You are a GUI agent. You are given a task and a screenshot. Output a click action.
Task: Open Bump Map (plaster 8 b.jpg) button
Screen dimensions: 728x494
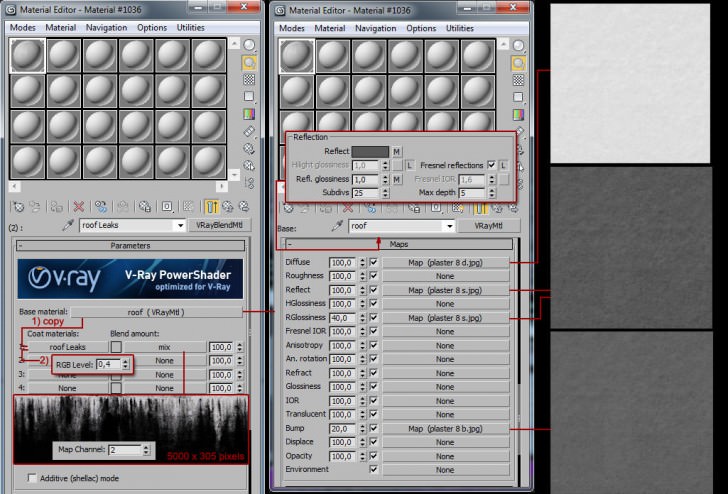click(x=445, y=429)
